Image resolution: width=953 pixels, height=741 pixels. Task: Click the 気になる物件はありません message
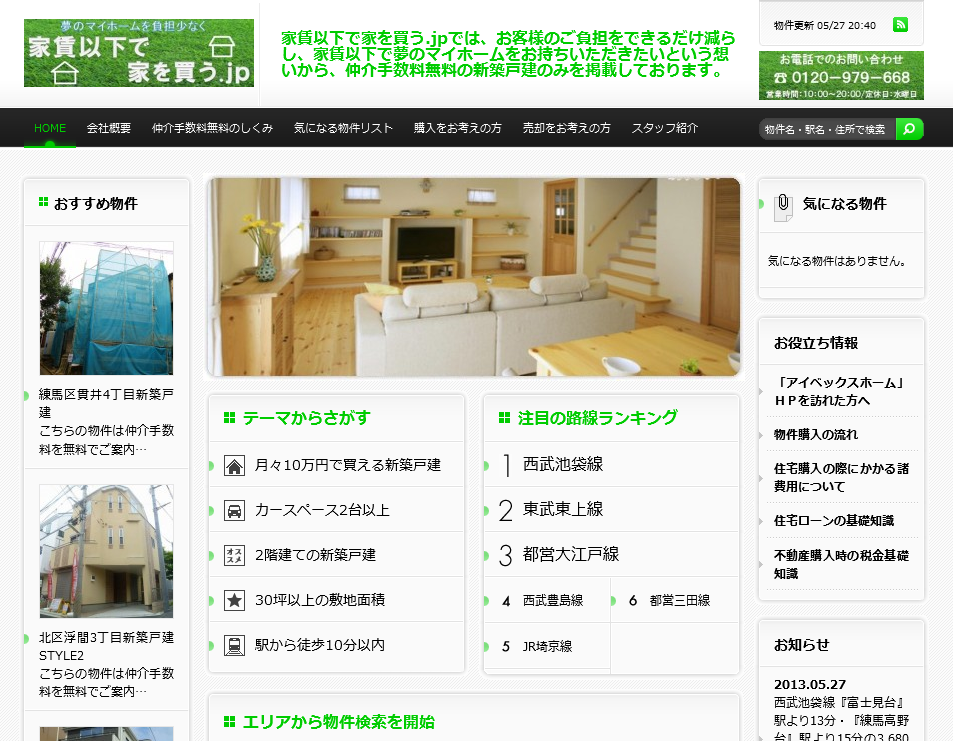838,261
